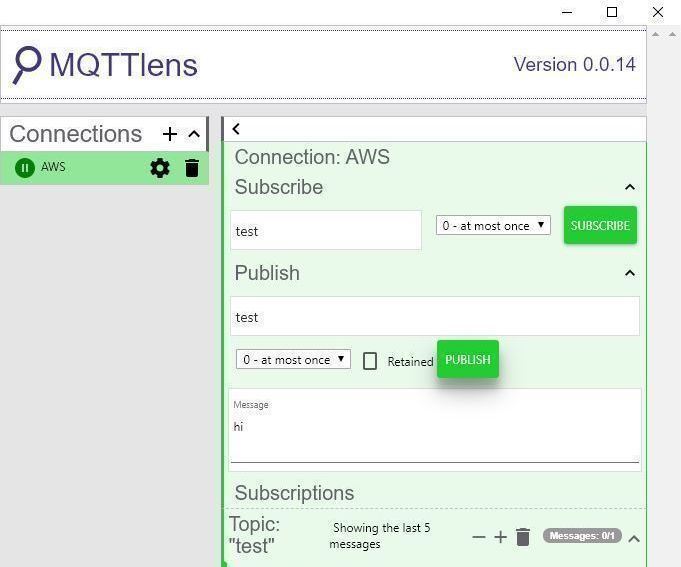Image resolution: width=681 pixels, height=567 pixels.
Task: Delete the "test" topic subscription
Action: pos(523,537)
